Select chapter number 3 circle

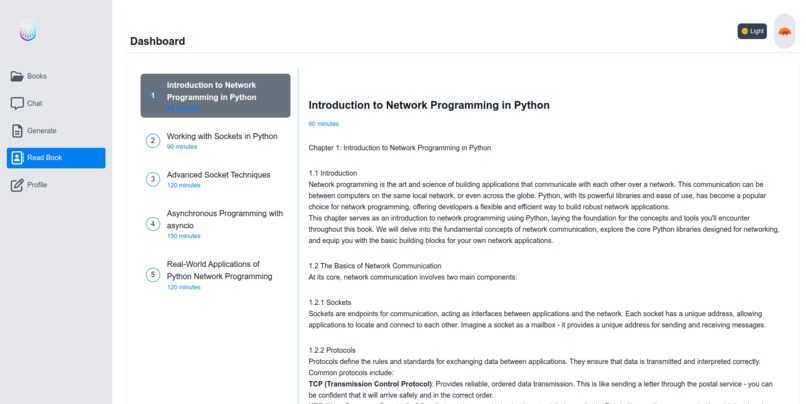[153, 179]
